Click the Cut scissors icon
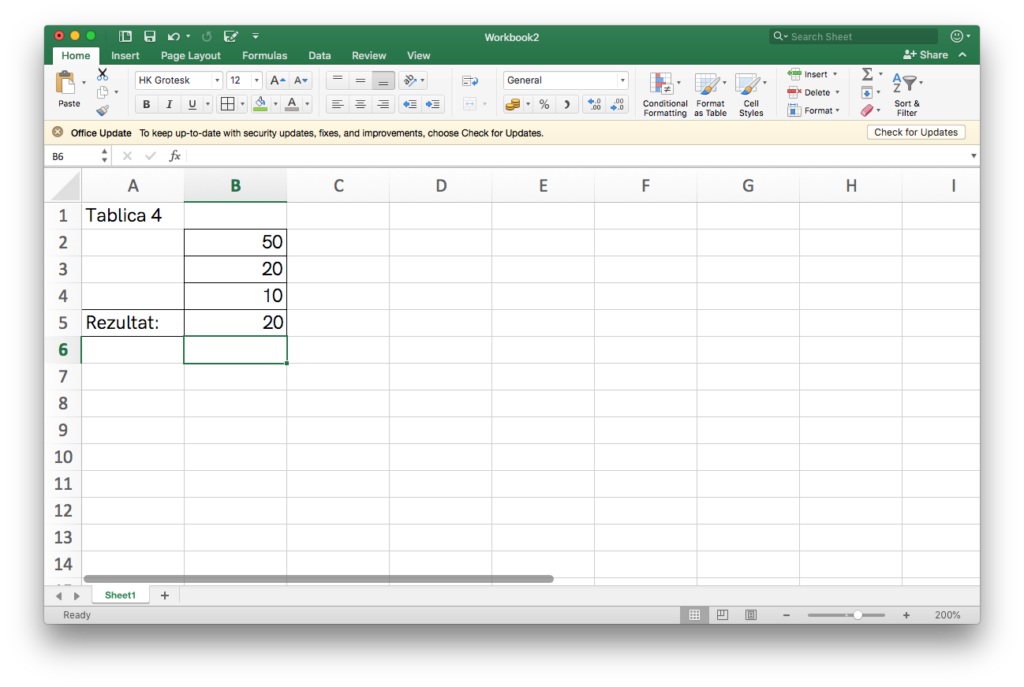Screen dimensions: 1024x687 point(102,75)
